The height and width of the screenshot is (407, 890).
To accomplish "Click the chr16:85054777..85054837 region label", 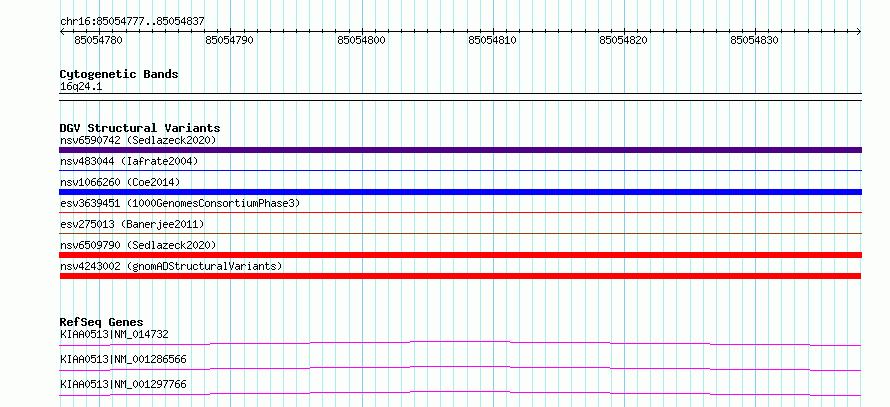I will (132, 22).
